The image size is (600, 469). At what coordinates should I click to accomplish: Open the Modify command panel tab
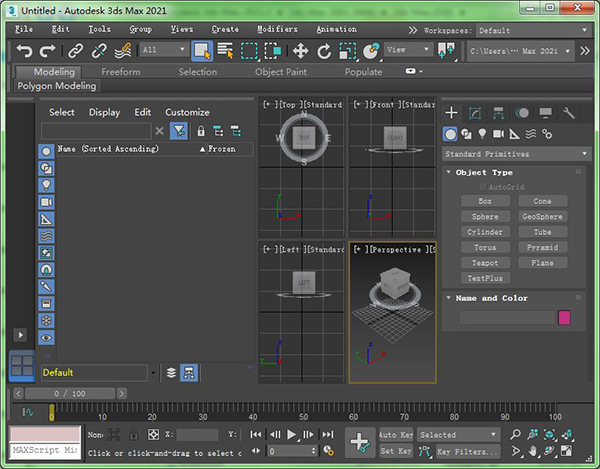click(x=475, y=112)
